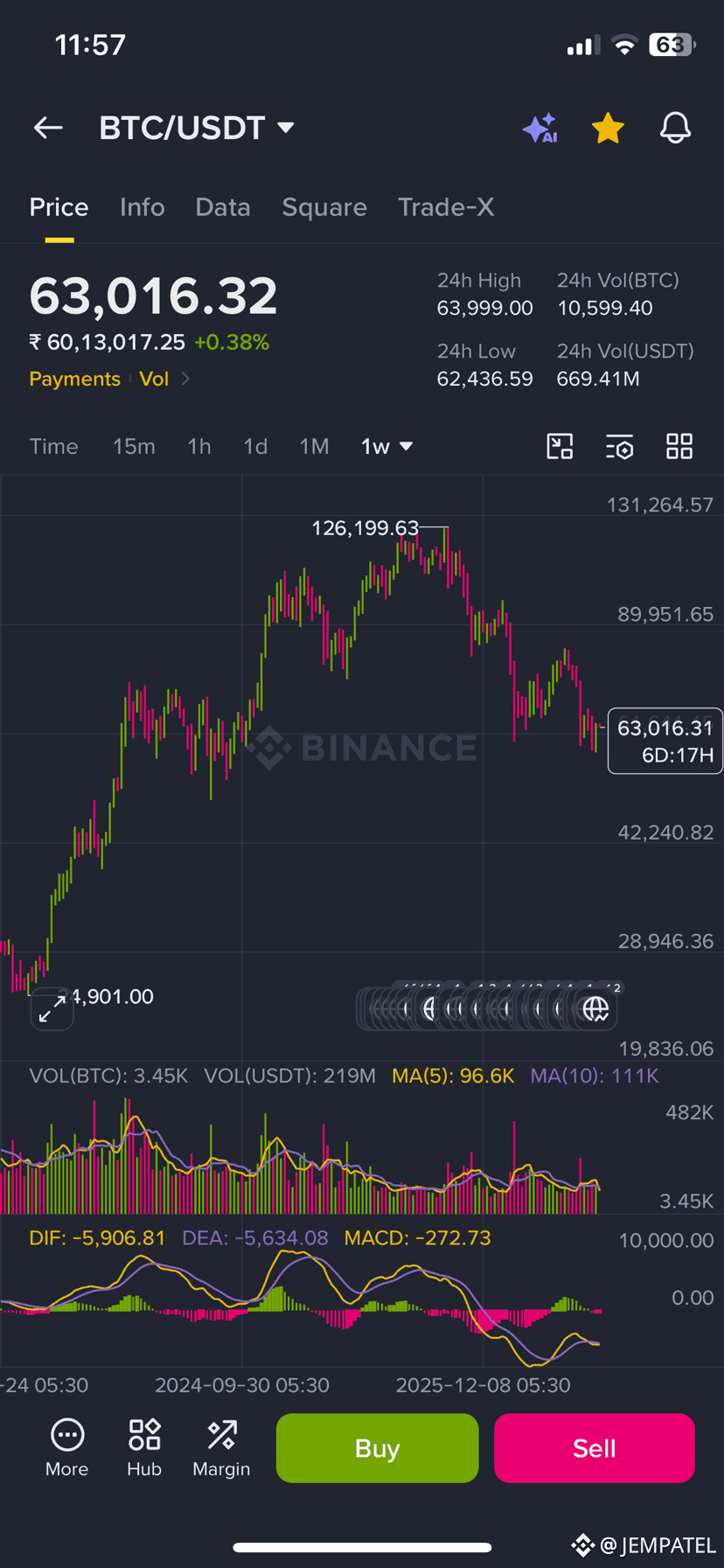Tap the VOL(BTC): 3.45K label
Screen dimensions: 724x1568
[x=108, y=1076]
